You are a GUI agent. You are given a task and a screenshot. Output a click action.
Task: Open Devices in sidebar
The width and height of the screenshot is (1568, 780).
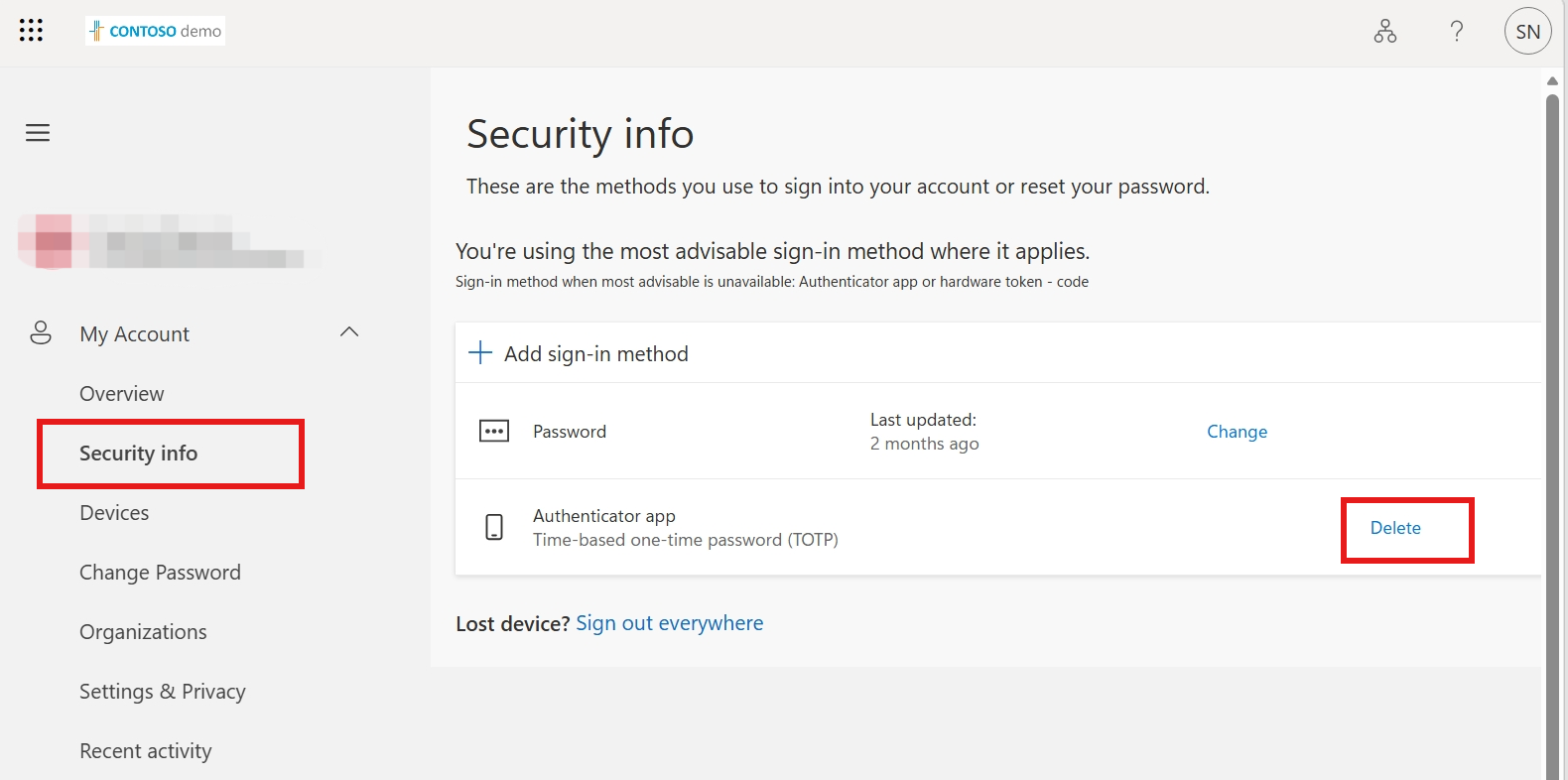coord(114,513)
